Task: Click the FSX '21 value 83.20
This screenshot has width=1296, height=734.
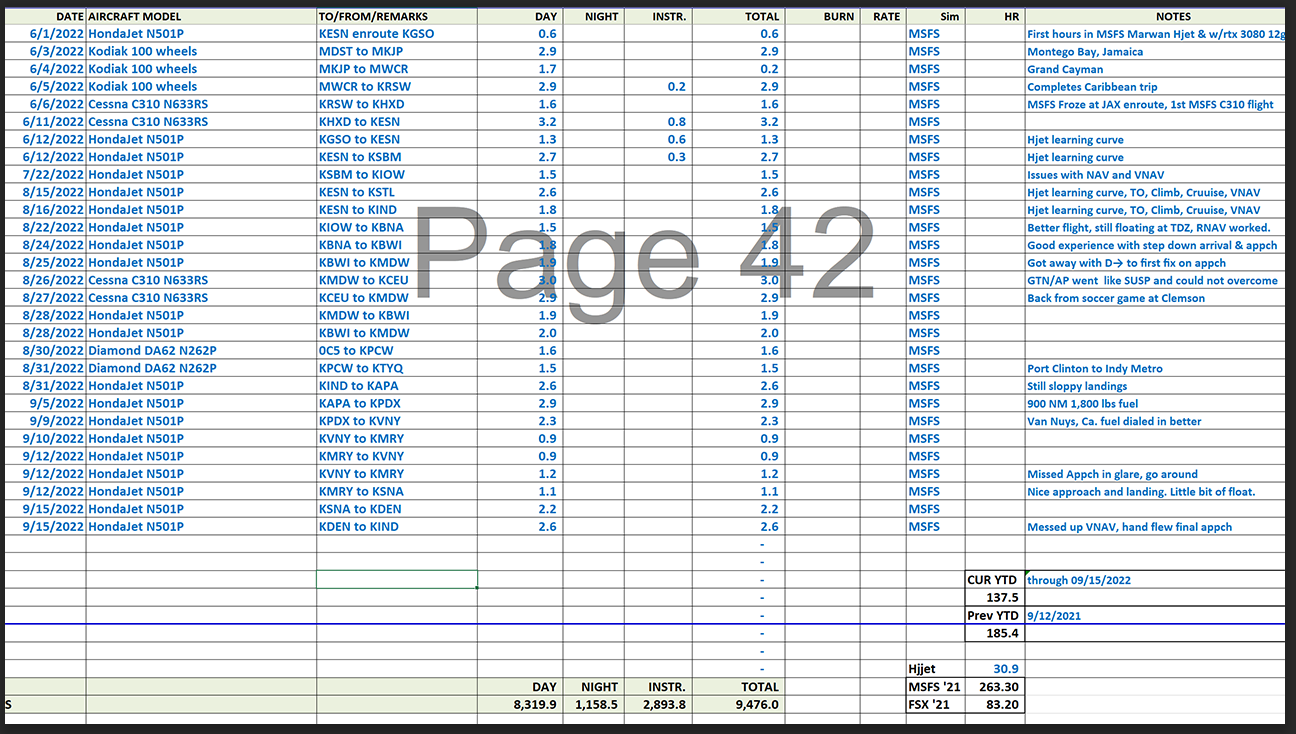Action: click(995, 704)
